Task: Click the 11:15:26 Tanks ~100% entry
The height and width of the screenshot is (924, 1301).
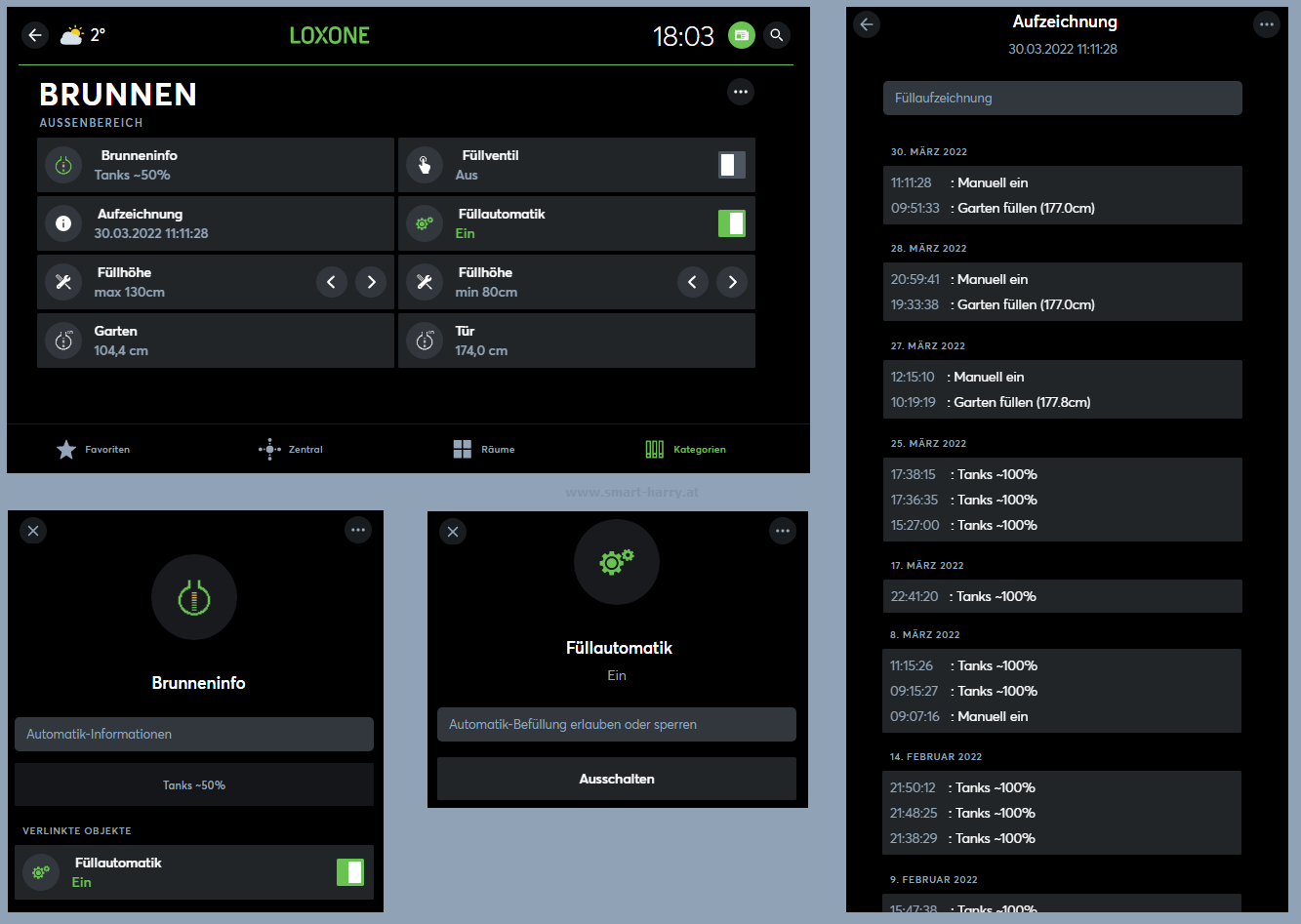Action: (x=1063, y=665)
